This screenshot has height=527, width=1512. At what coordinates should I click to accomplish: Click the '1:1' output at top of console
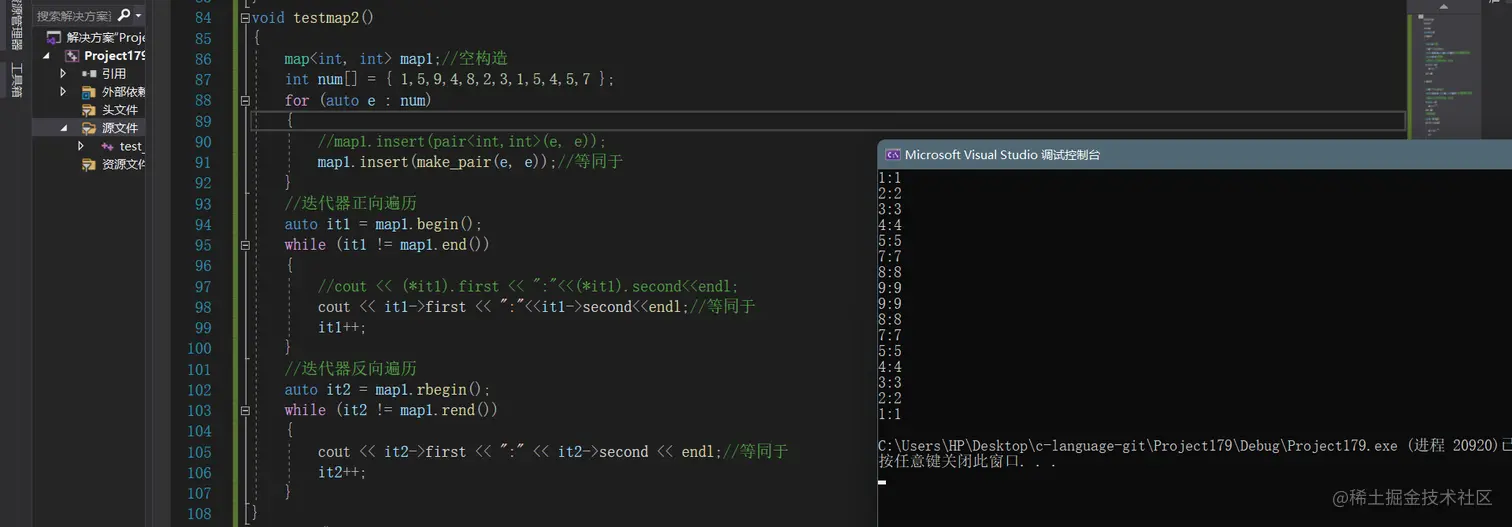[890, 178]
